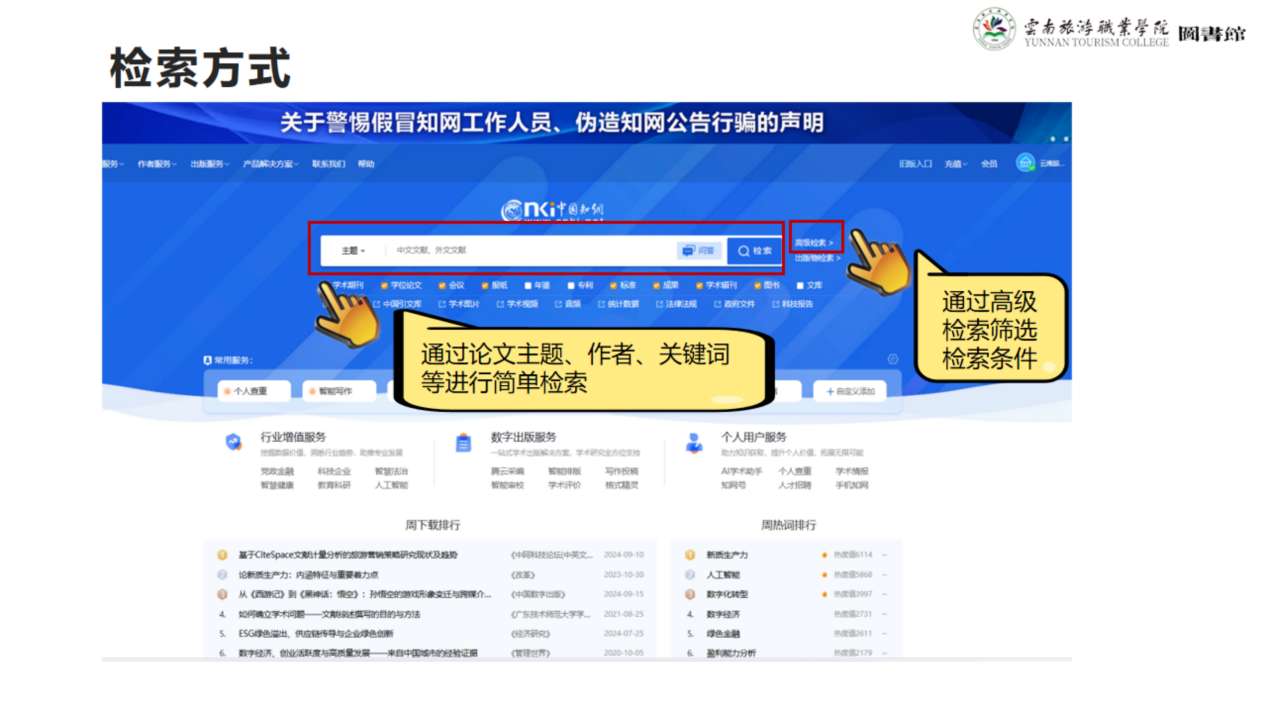Viewport: 1267px width, 713px height.
Task: Click the settings gear beside 常用服务
Action: click(893, 360)
